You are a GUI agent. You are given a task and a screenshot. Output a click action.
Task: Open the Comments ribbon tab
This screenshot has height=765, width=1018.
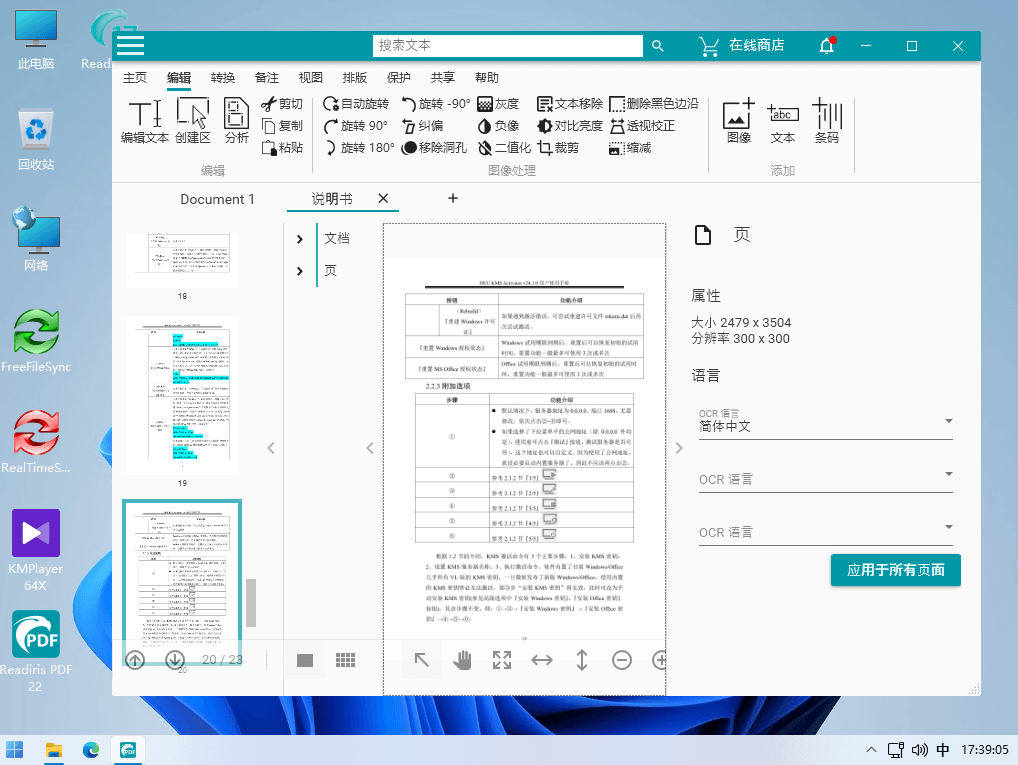click(x=267, y=78)
